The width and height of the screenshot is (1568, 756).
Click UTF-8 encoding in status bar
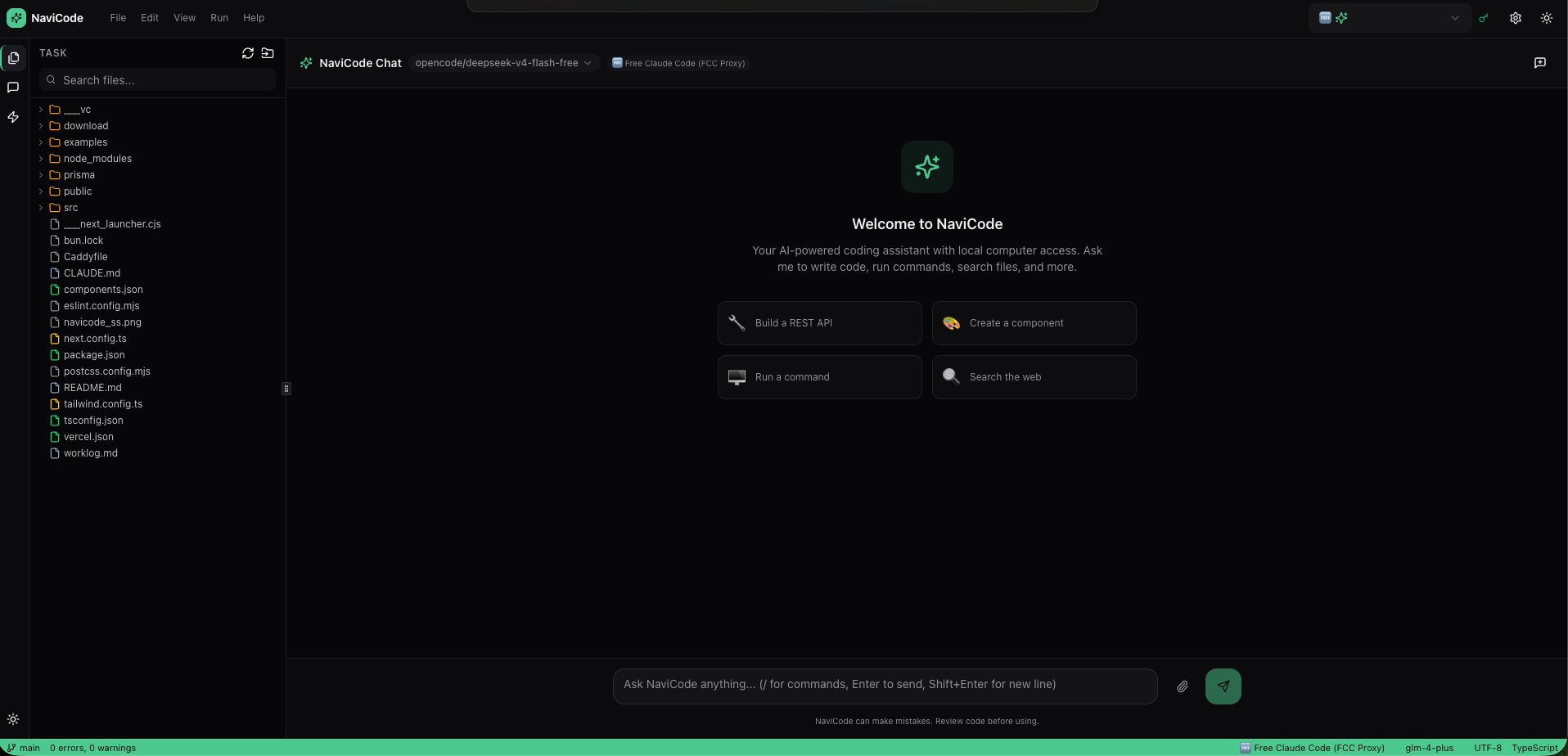1488,748
